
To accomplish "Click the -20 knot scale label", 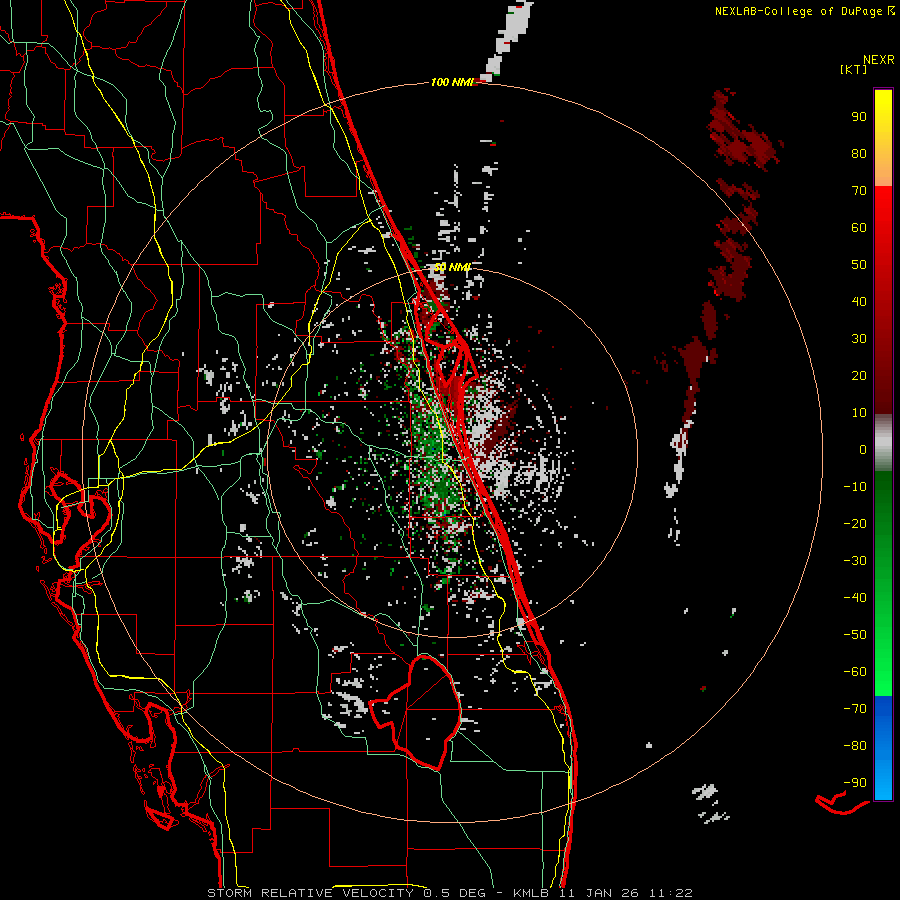I will coord(855,524).
